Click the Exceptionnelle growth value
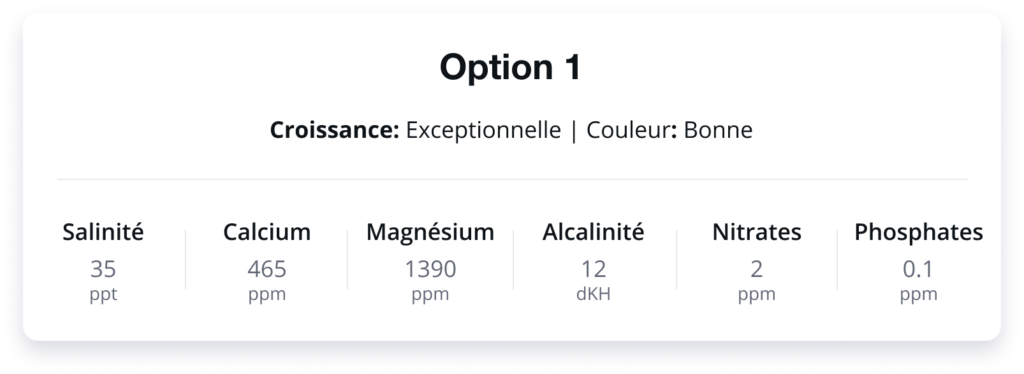 [x=483, y=131]
